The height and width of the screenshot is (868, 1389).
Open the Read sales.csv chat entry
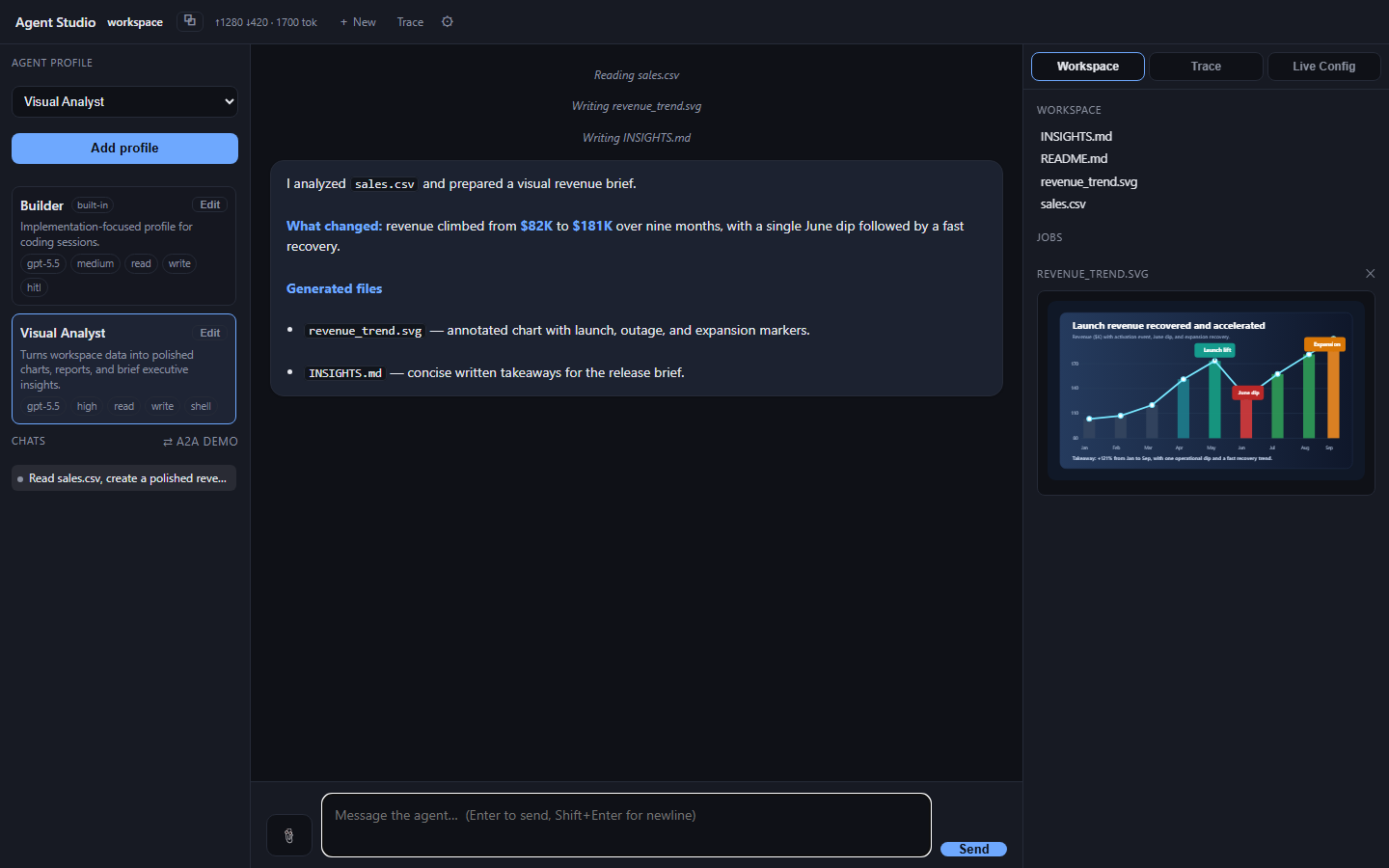[x=123, y=478]
